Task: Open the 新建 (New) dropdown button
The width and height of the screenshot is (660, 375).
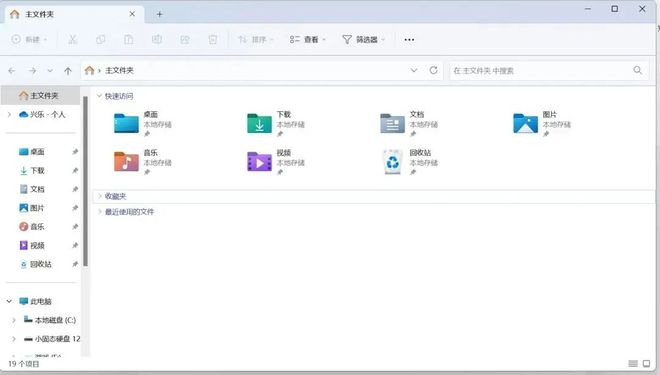Action: [29, 40]
